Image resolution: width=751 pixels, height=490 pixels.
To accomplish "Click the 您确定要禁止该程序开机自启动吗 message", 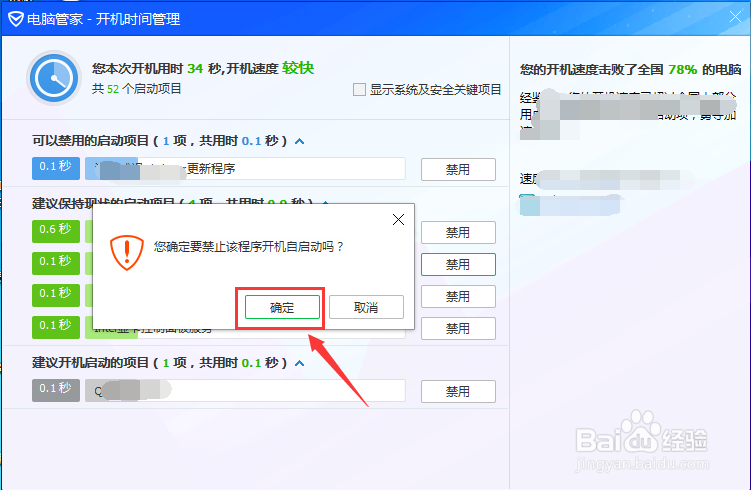I will 249,247.
